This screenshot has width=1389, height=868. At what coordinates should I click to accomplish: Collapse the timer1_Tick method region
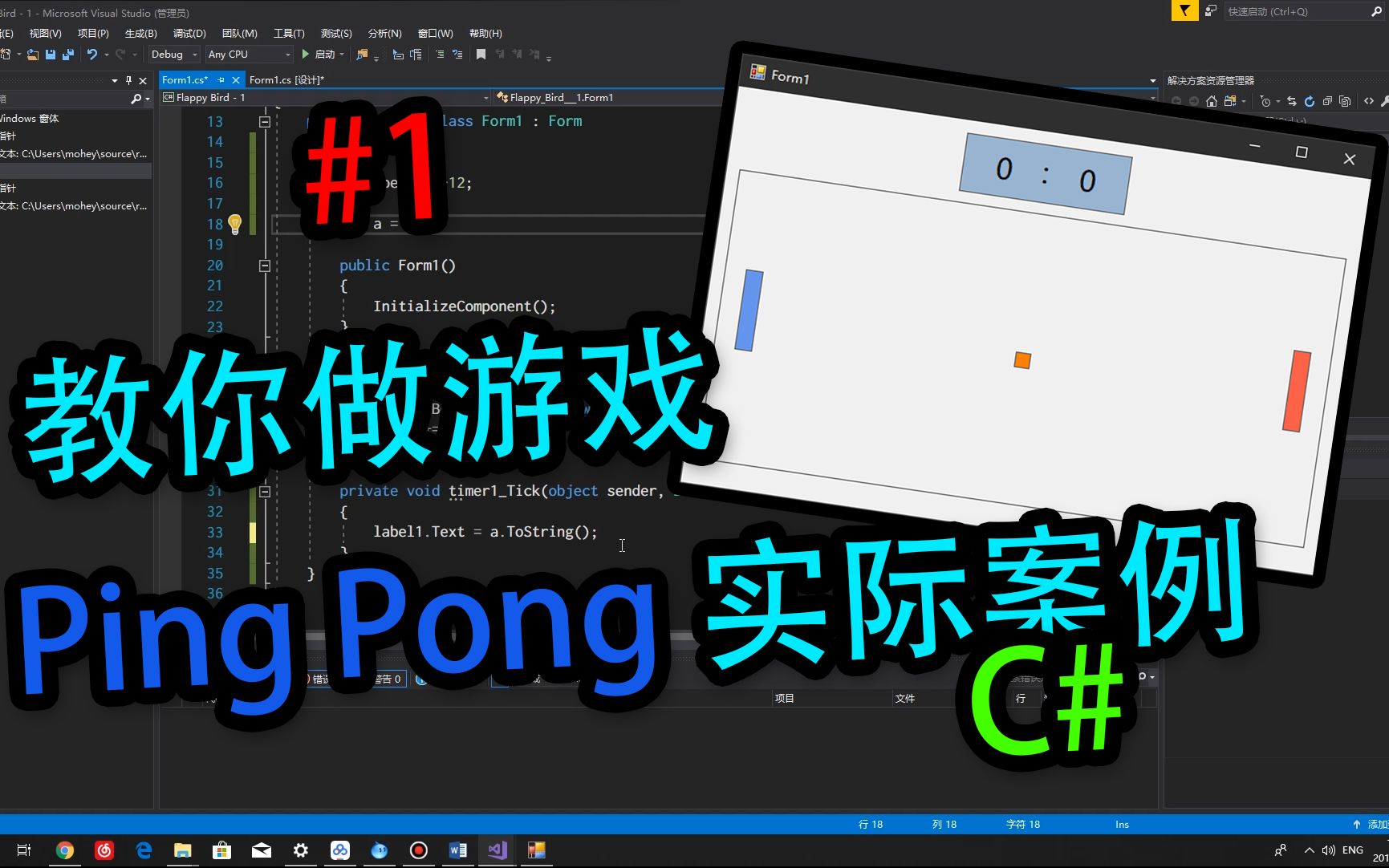[x=265, y=491]
